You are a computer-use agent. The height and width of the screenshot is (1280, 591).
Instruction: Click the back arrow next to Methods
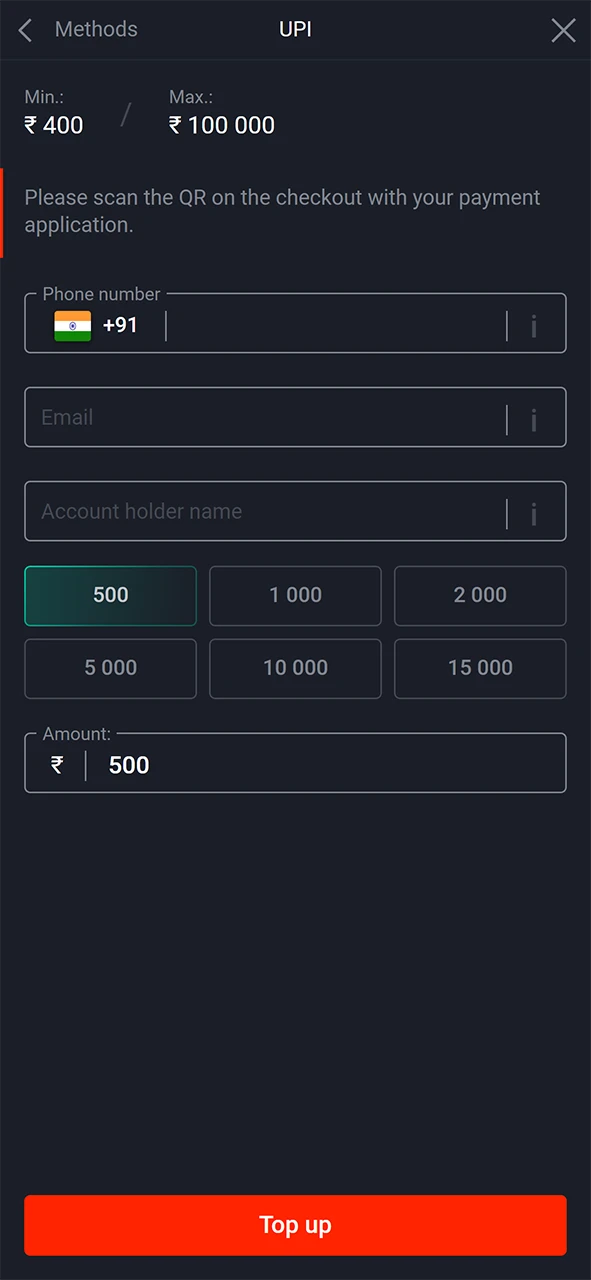tap(24, 30)
